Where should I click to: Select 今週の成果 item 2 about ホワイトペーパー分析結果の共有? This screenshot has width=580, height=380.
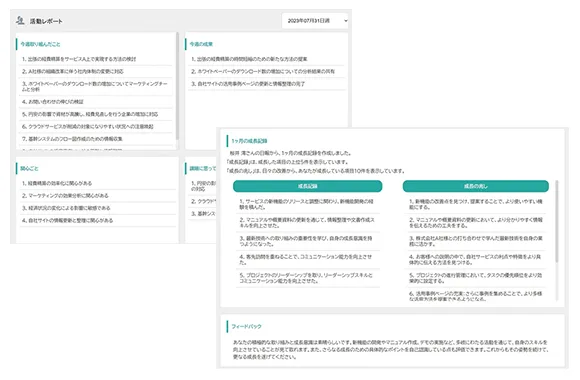(x=266, y=71)
